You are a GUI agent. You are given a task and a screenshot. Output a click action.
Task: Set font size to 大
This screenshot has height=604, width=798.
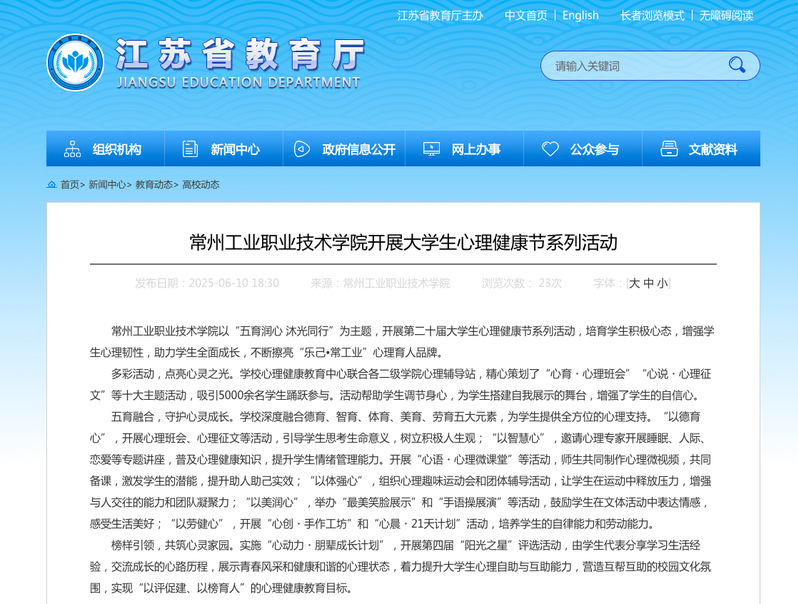tap(634, 283)
